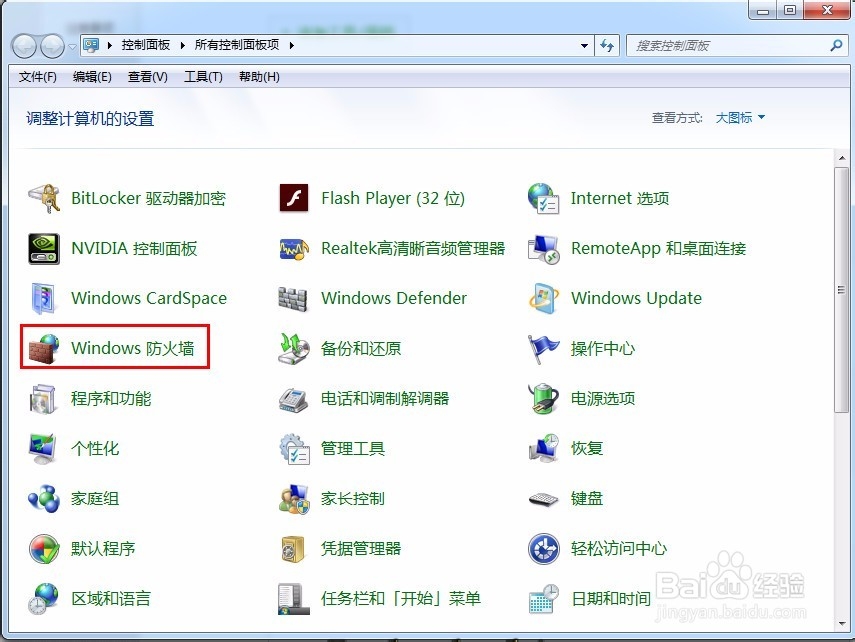Open Windows Update
This screenshot has height=642, width=855.
(635, 298)
